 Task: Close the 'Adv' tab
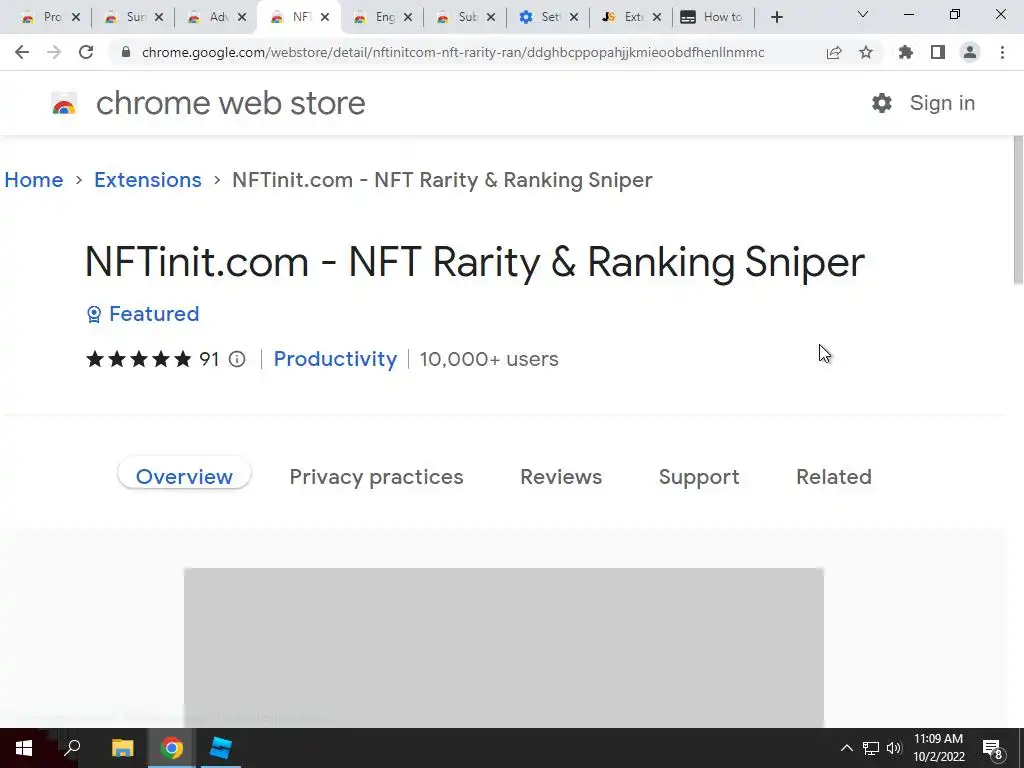point(242,17)
